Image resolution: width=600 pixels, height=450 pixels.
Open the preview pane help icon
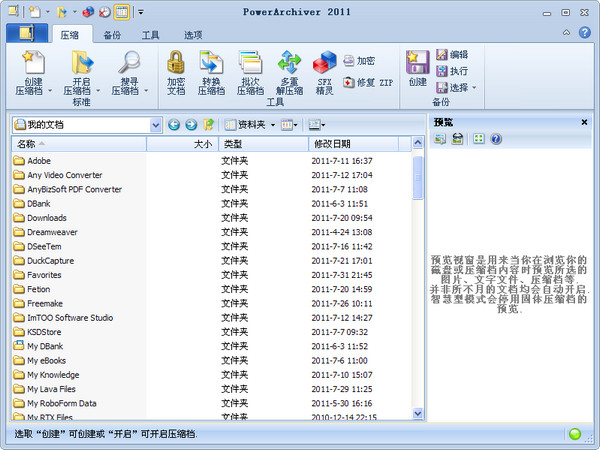pyautogui.click(x=496, y=139)
